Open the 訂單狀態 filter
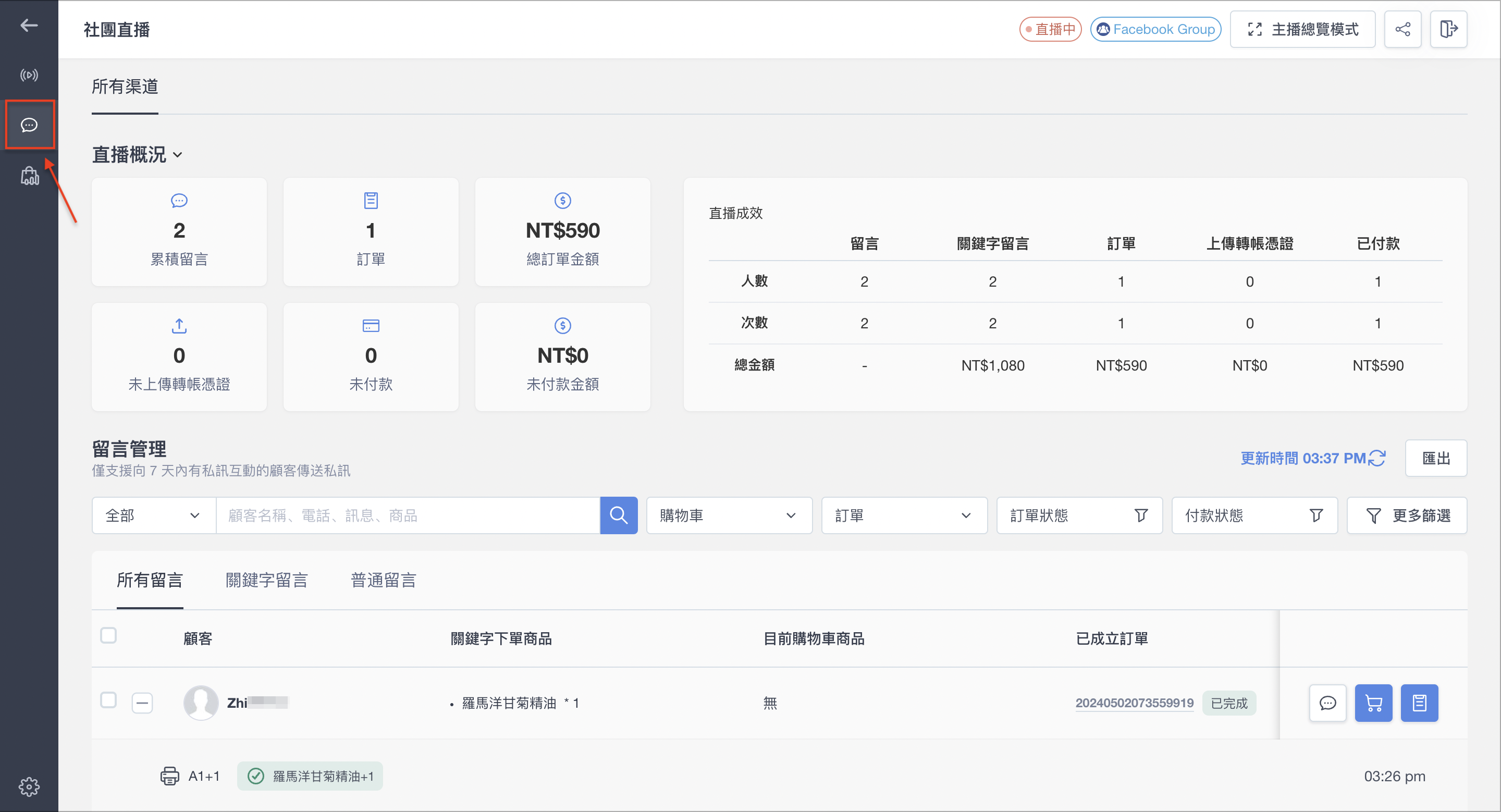Image resolution: width=1501 pixels, height=812 pixels. click(1079, 515)
